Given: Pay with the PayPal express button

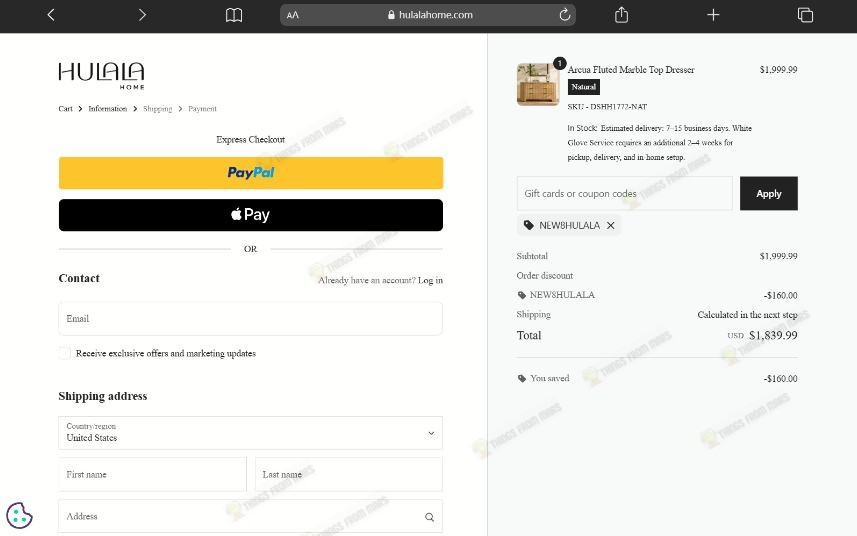Looking at the screenshot, I should [x=251, y=173].
